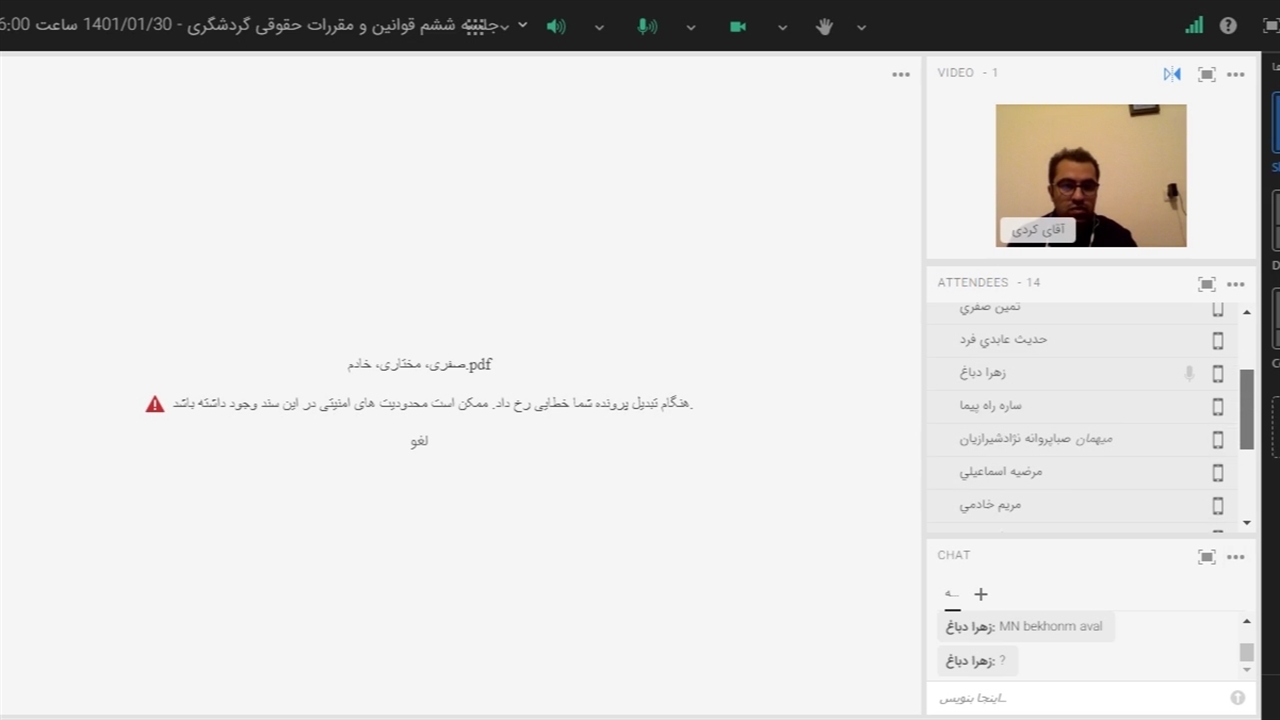Click the raise hand icon

tap(824, 27)
